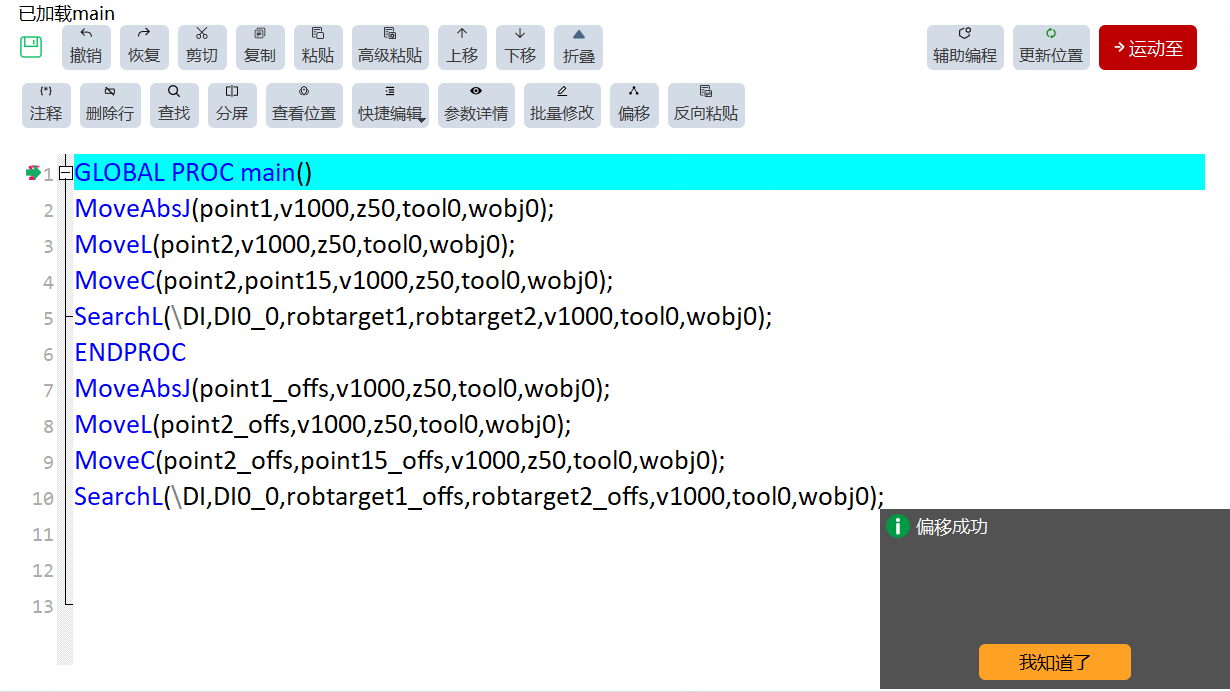Image resolution: width=1230 pixels, height=692 pixels.
Task: Click 偏移 offset toolbar button
Action: click(x=634, y=105)
